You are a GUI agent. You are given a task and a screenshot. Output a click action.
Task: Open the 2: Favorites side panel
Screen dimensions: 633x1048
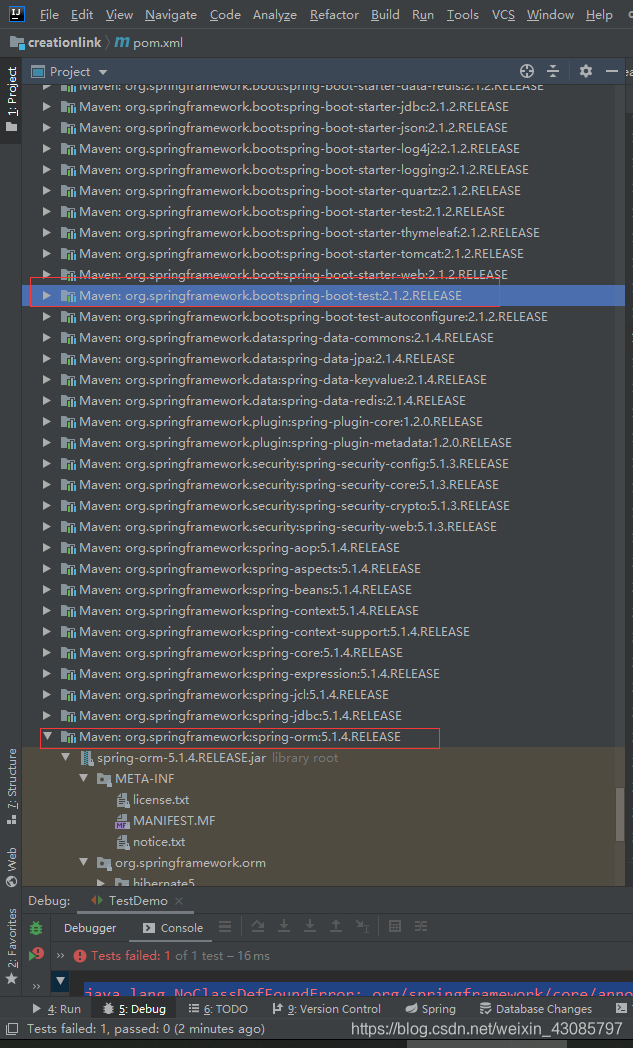[x=11, y=945]
